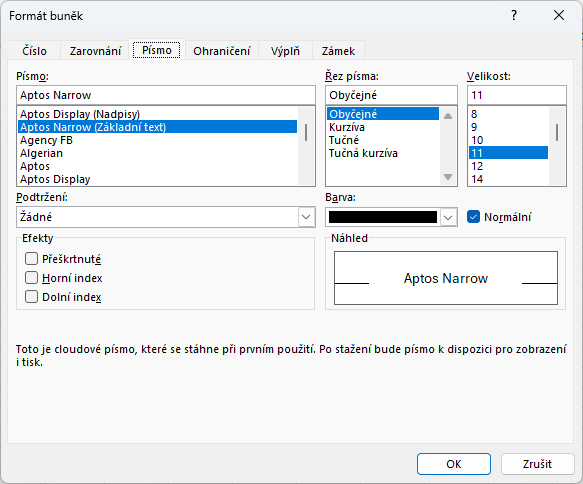Expand the Podtržení underline dropdown
The height and width of the screenshot is (484, 583).
click(306, 217)
